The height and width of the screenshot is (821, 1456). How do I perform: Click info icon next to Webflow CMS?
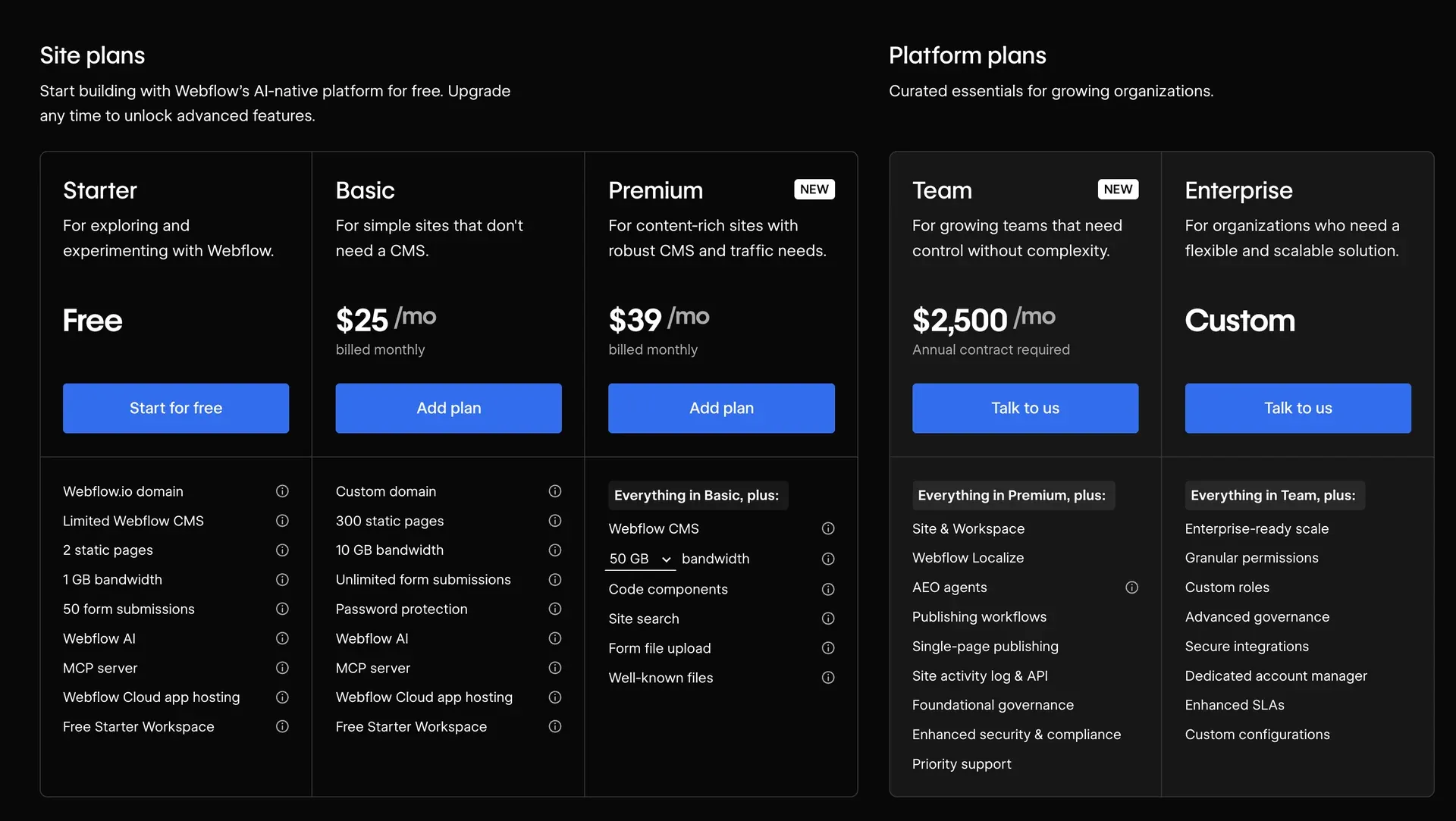click(x=828, y=528)
